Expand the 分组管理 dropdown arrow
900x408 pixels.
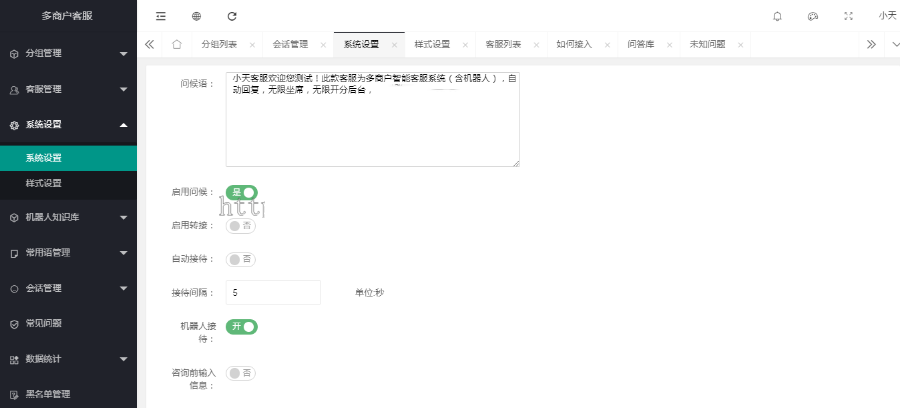pos(123,54)
